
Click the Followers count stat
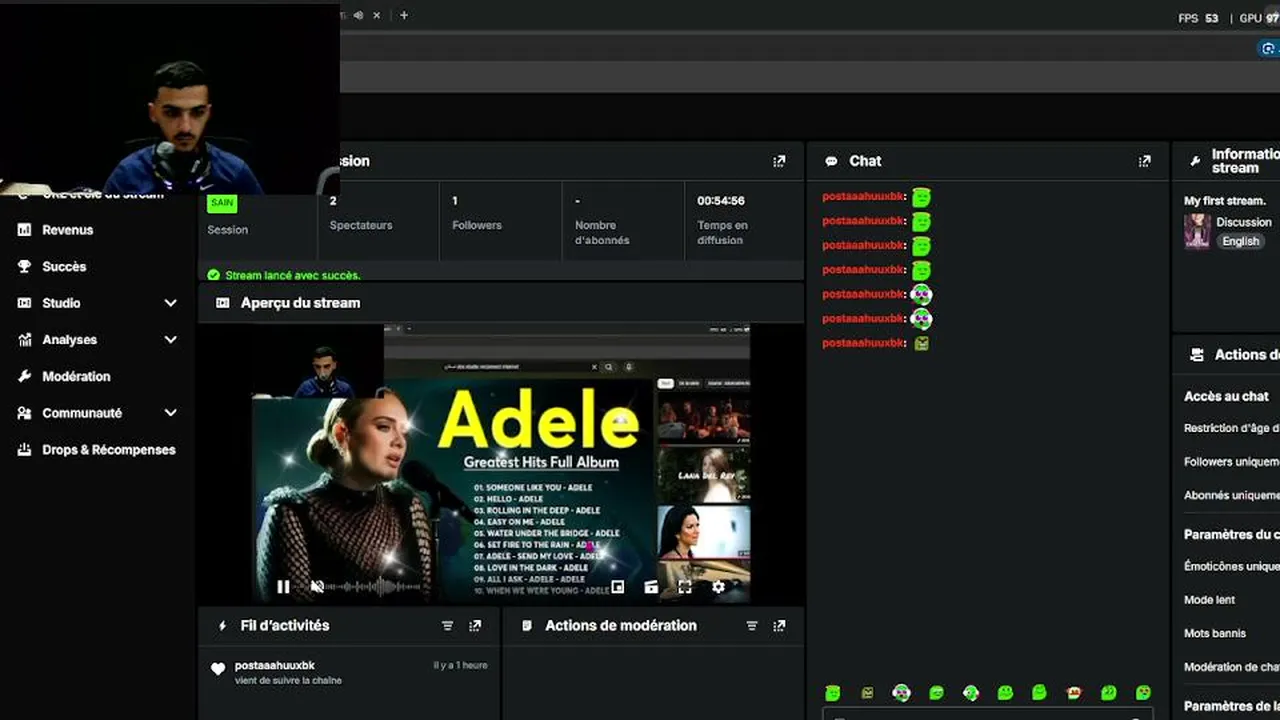tap(477, 213)
